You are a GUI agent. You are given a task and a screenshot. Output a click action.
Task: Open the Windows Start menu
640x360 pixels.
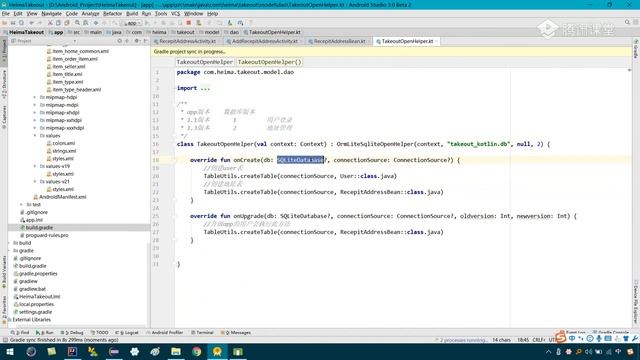[x=10, y=351]
